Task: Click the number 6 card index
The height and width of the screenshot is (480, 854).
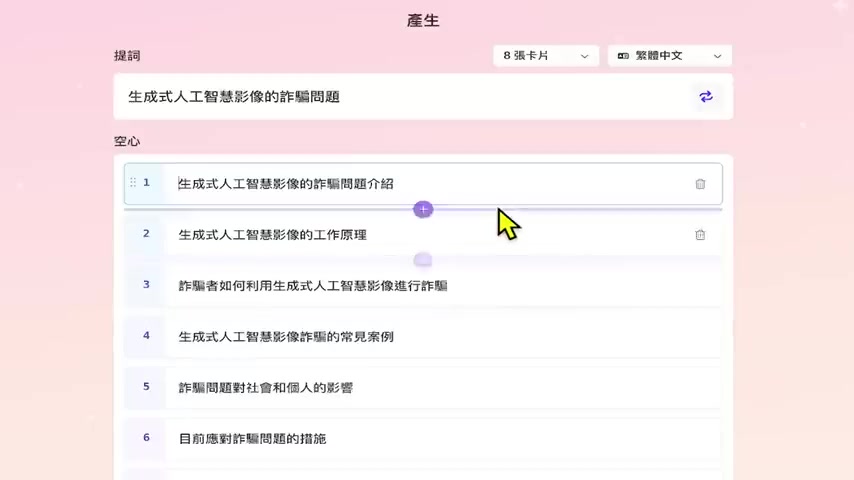Action: click(146, 438)
